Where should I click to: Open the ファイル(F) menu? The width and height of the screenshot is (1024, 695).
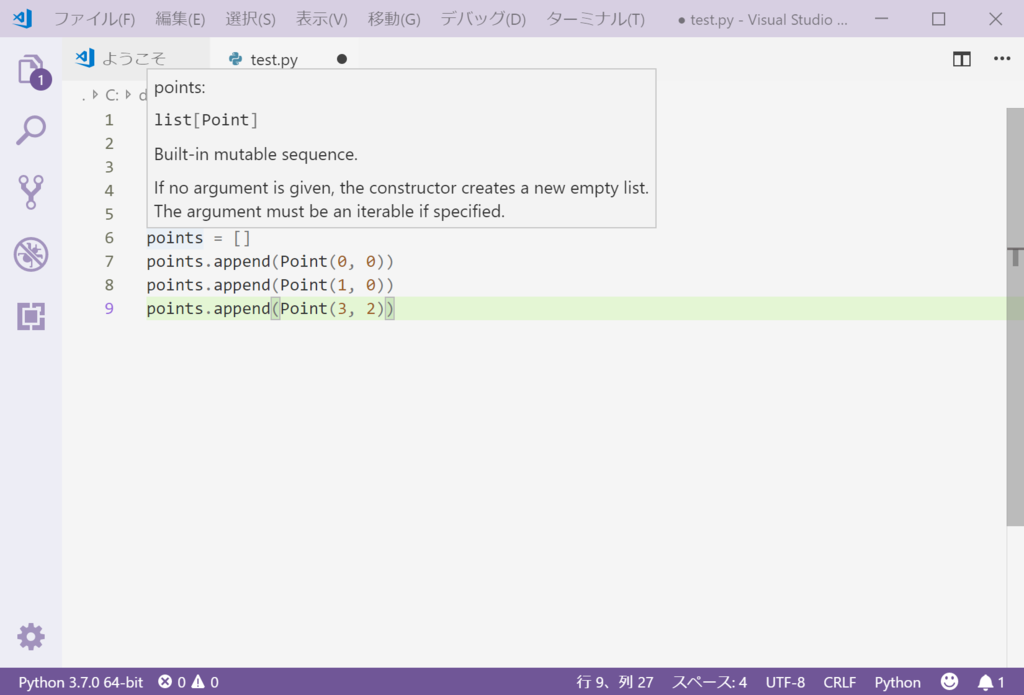pyautogui.click(x=94, y=19)
